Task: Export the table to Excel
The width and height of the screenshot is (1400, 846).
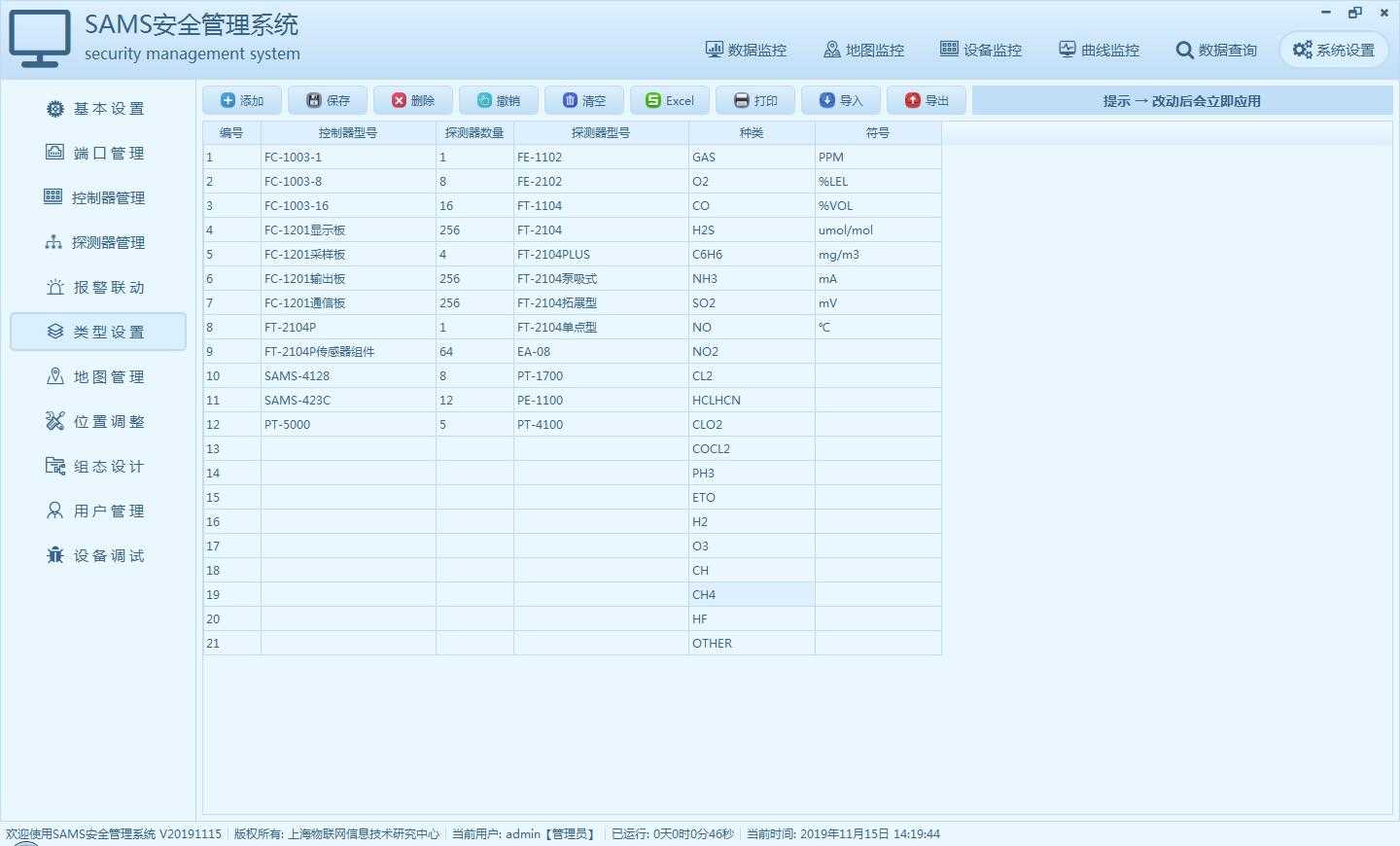Action: 670,100
